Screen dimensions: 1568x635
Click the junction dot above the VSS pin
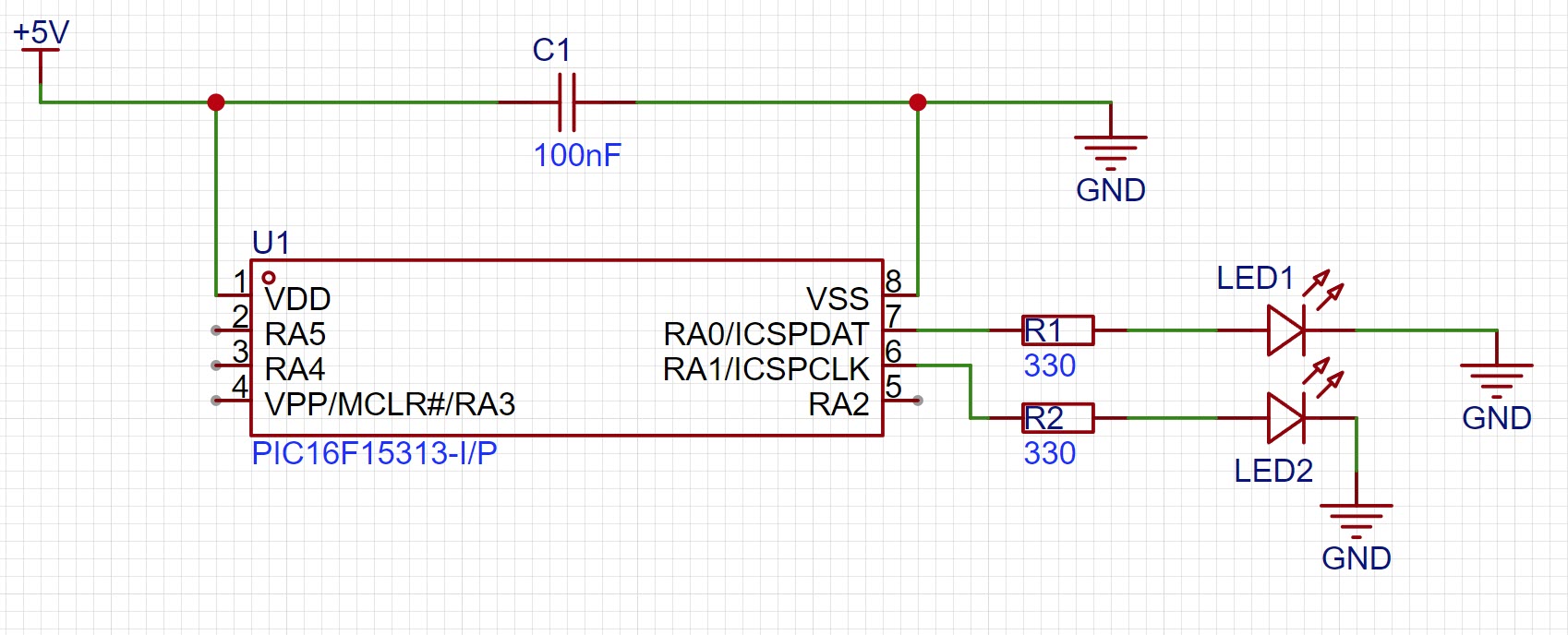[x=918, y=102]
